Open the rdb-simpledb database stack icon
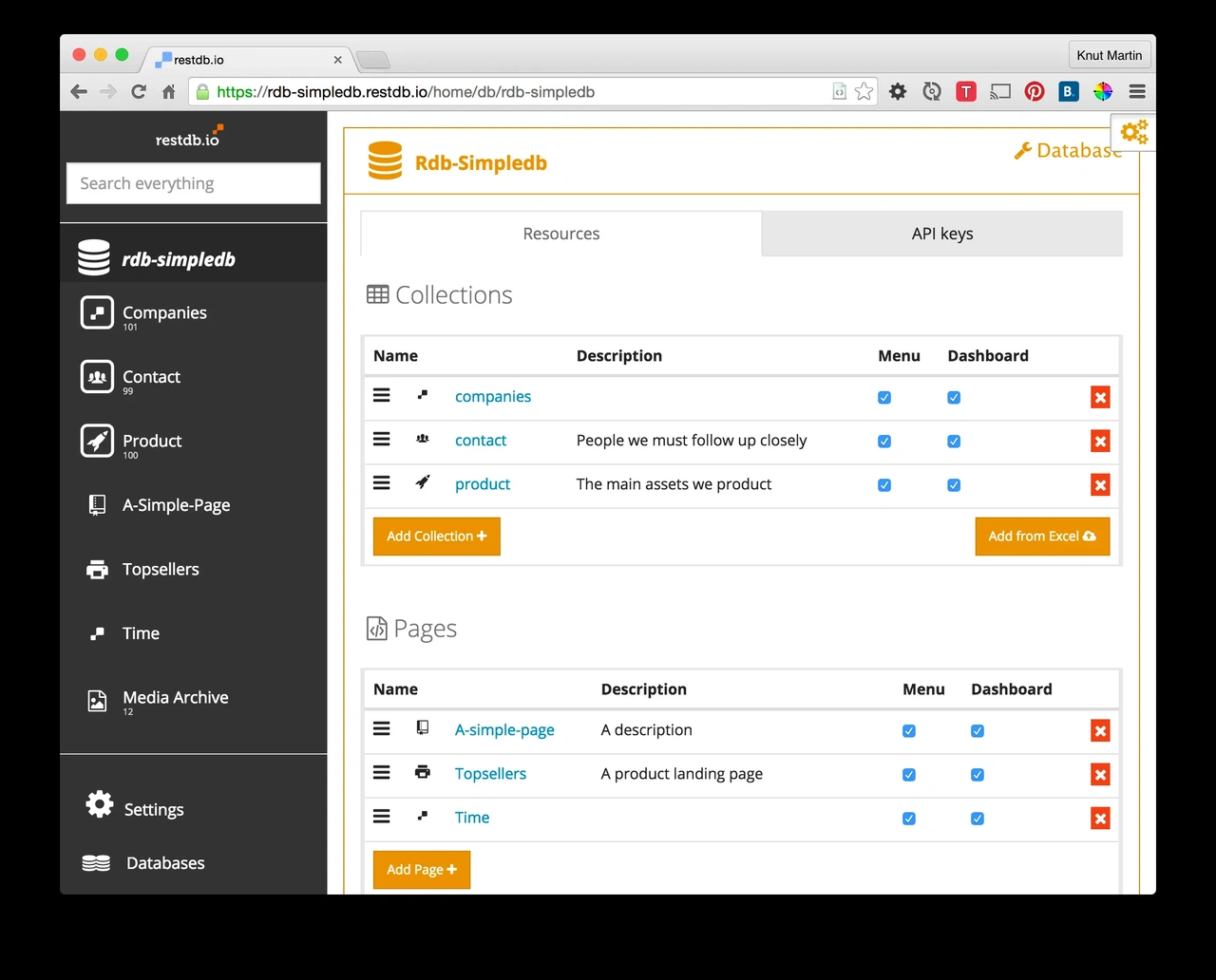Screen dimensions: 1216x980 coord(93,256)
